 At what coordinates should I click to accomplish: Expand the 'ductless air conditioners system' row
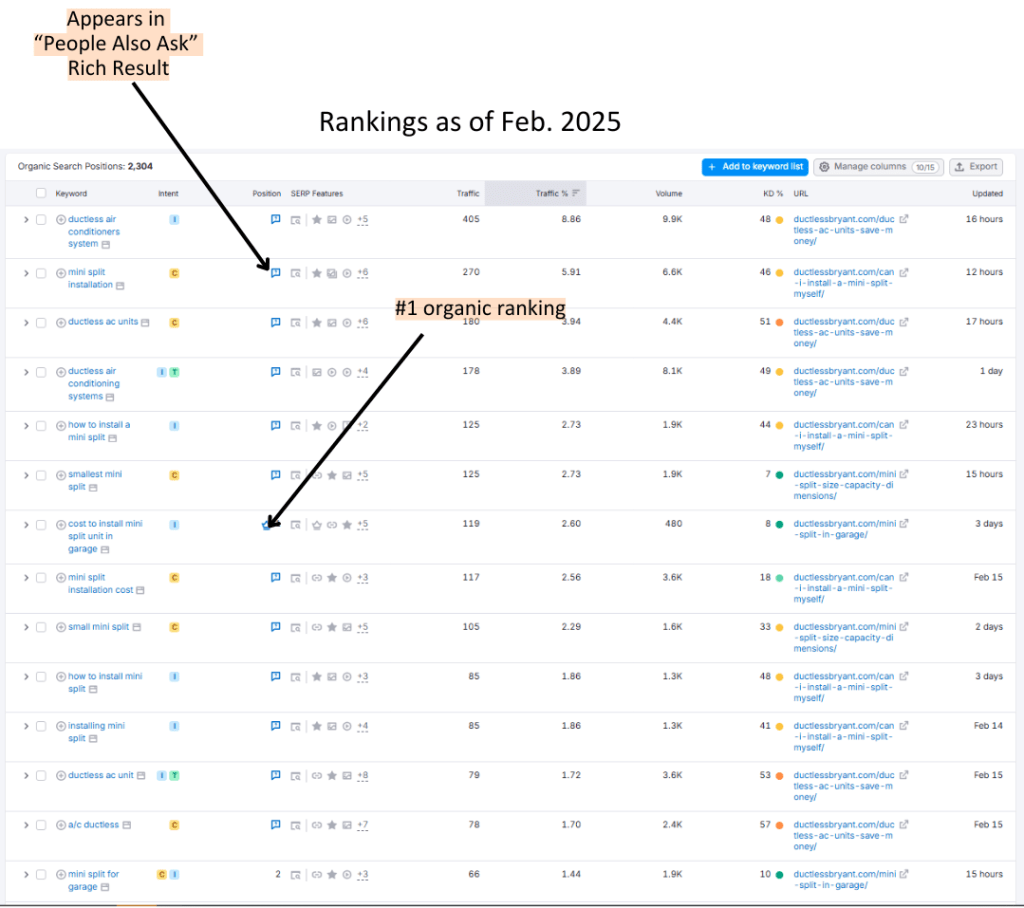click(26, 219)
